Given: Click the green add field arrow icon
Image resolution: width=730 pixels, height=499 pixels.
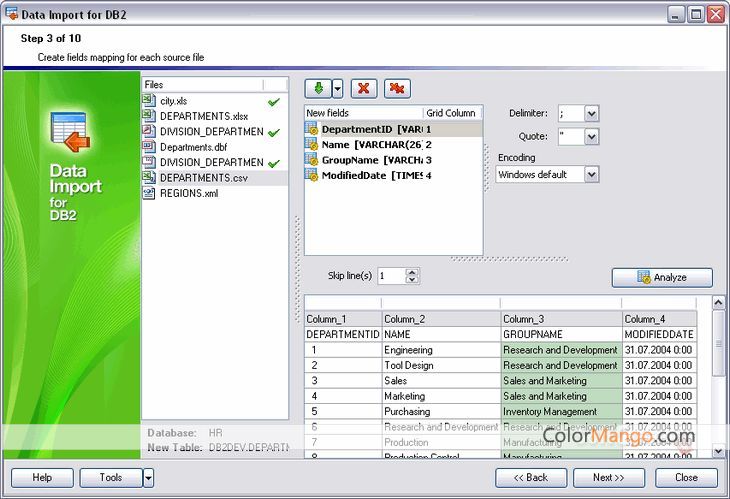Looking at the screenshot, I should [x=318, y=88].
